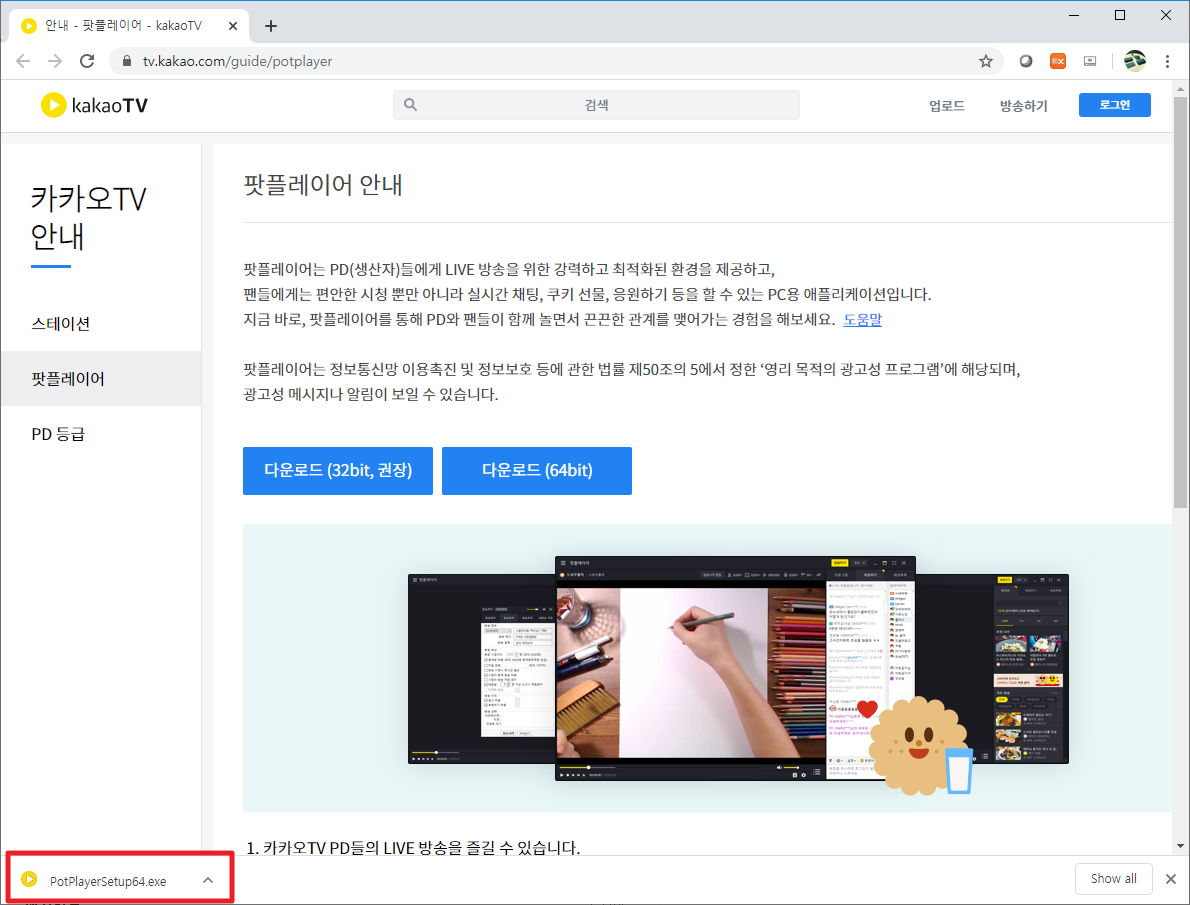Click the page vertical scrollbar
The width and height of the screenshot is (1190, 905).
click(x=1180, y=302)
